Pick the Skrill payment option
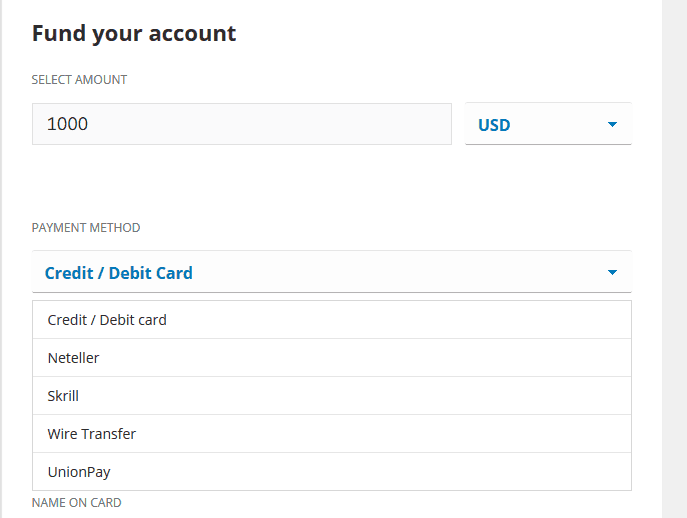This screenshot has width=687, height=518. tap(63, 396)
